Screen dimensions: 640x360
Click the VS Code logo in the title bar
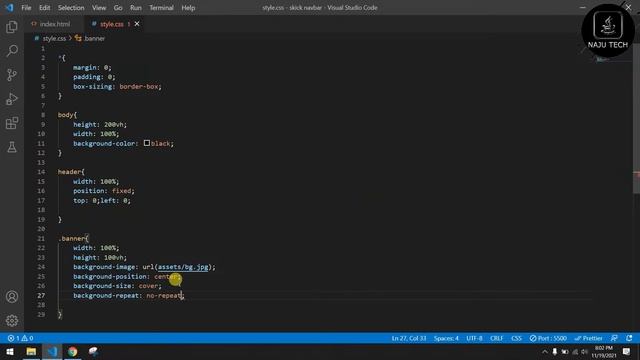[9, 8]
